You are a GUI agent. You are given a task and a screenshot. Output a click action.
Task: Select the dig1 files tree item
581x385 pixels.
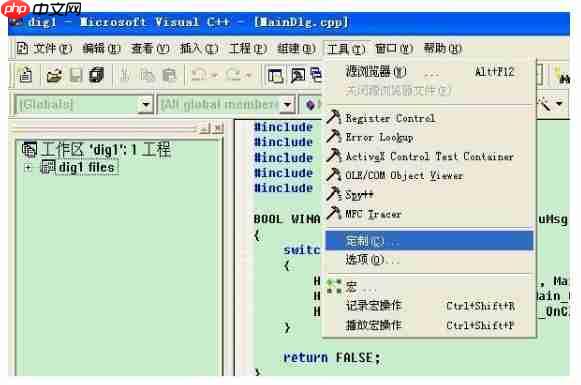pyautogui.click(x=87, y=167)
